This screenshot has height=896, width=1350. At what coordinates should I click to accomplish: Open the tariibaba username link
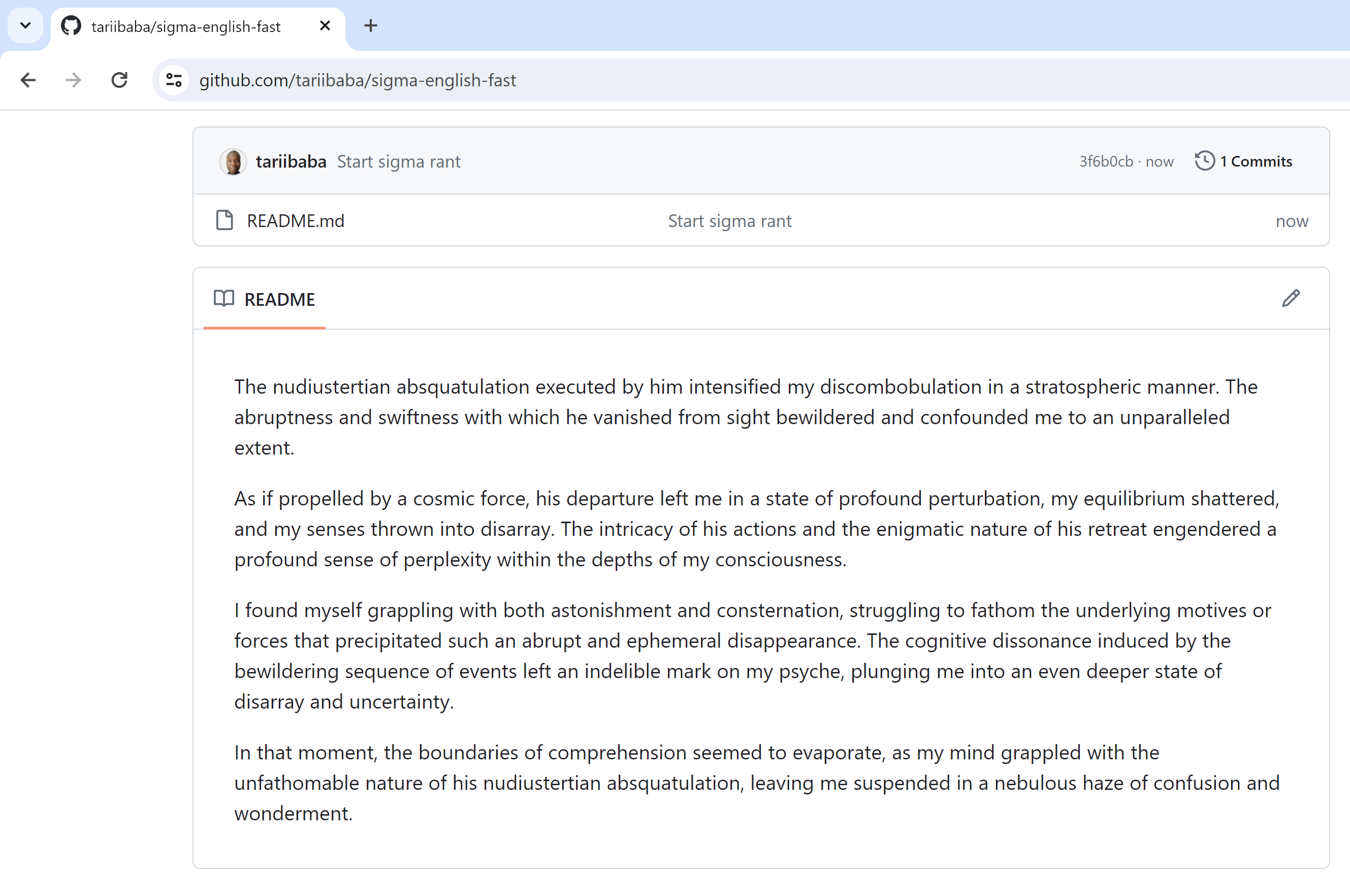point(291,162)
